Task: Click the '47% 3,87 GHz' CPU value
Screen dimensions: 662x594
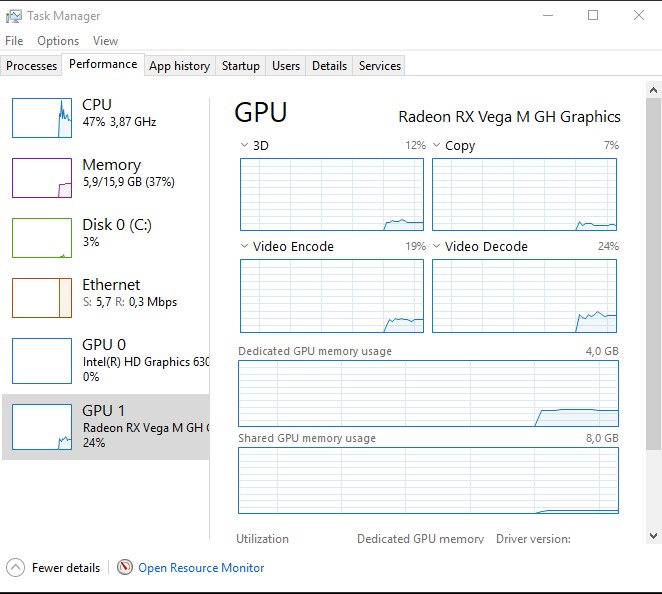Action: click(119, 122)
